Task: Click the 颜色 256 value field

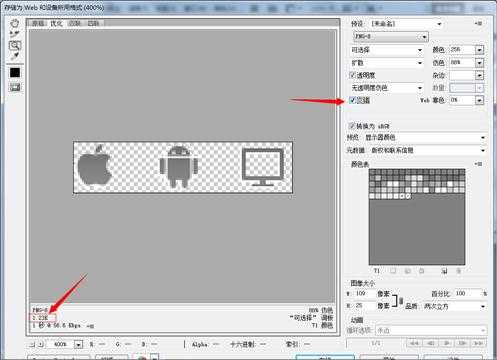Action: [462, 50]
